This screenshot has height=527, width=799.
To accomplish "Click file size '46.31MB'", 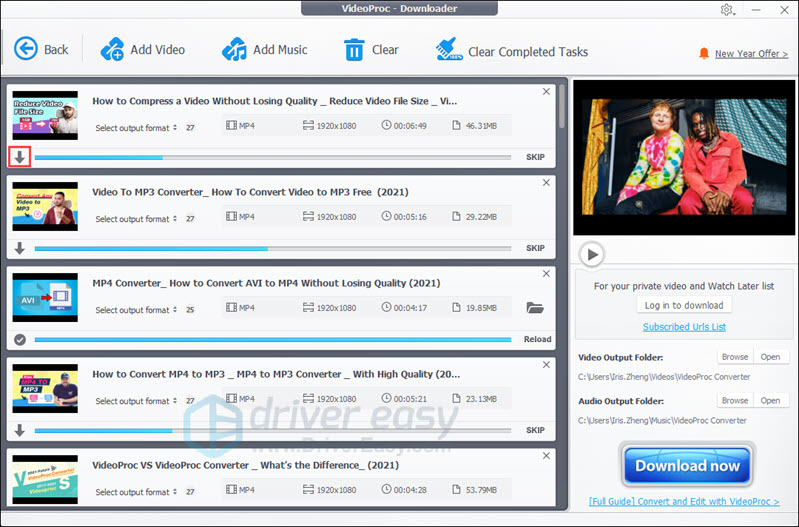I will (x=481, y=125).
